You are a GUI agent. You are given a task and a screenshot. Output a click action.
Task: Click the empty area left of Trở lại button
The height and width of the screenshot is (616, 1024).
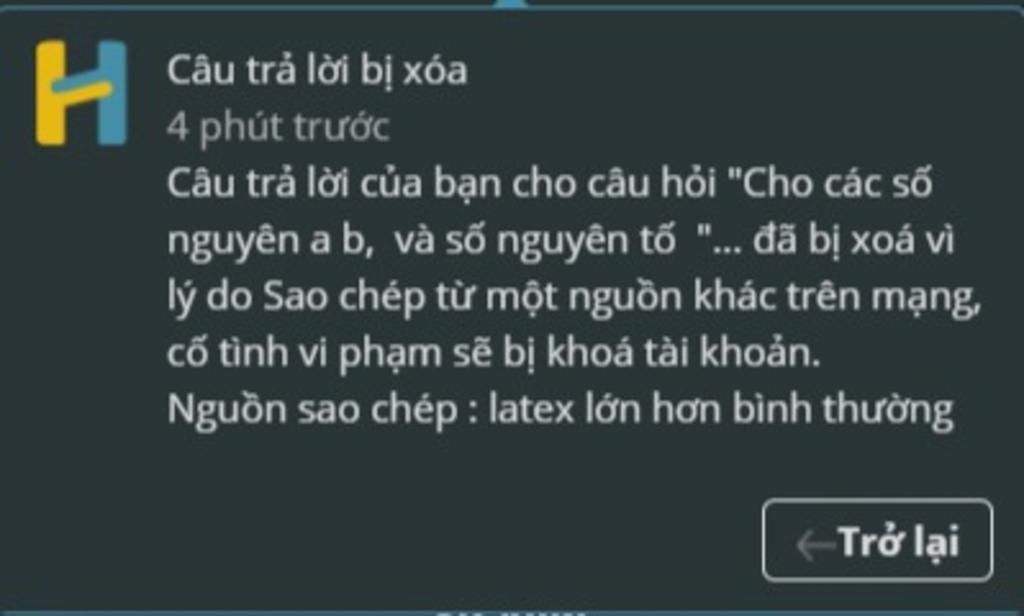[457, 540]
